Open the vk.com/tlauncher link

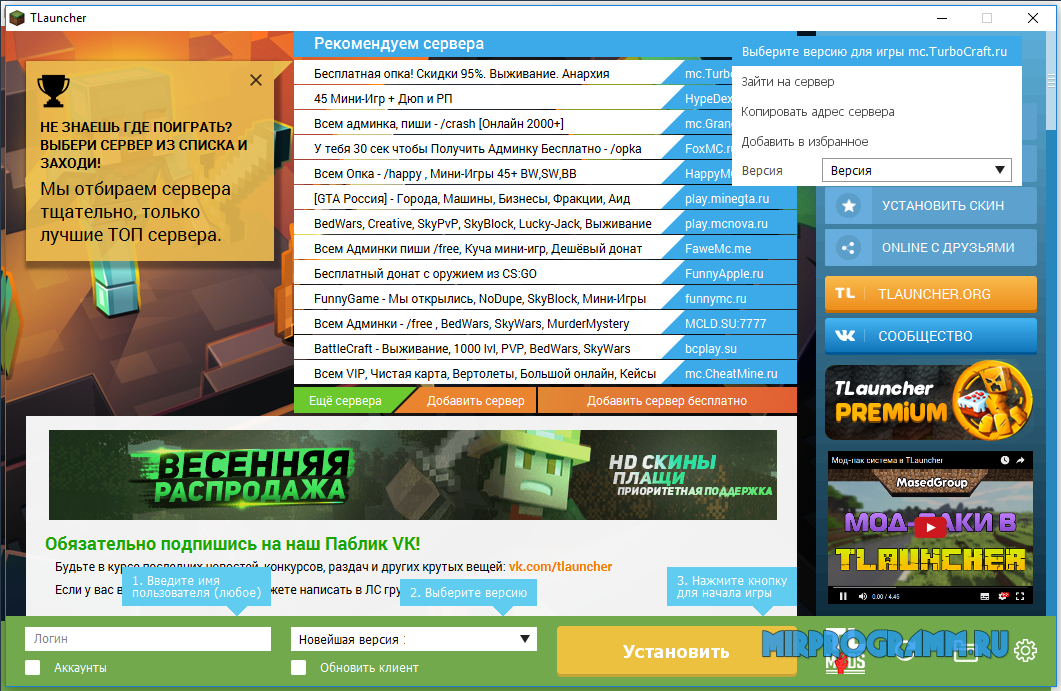coord(560,566)
